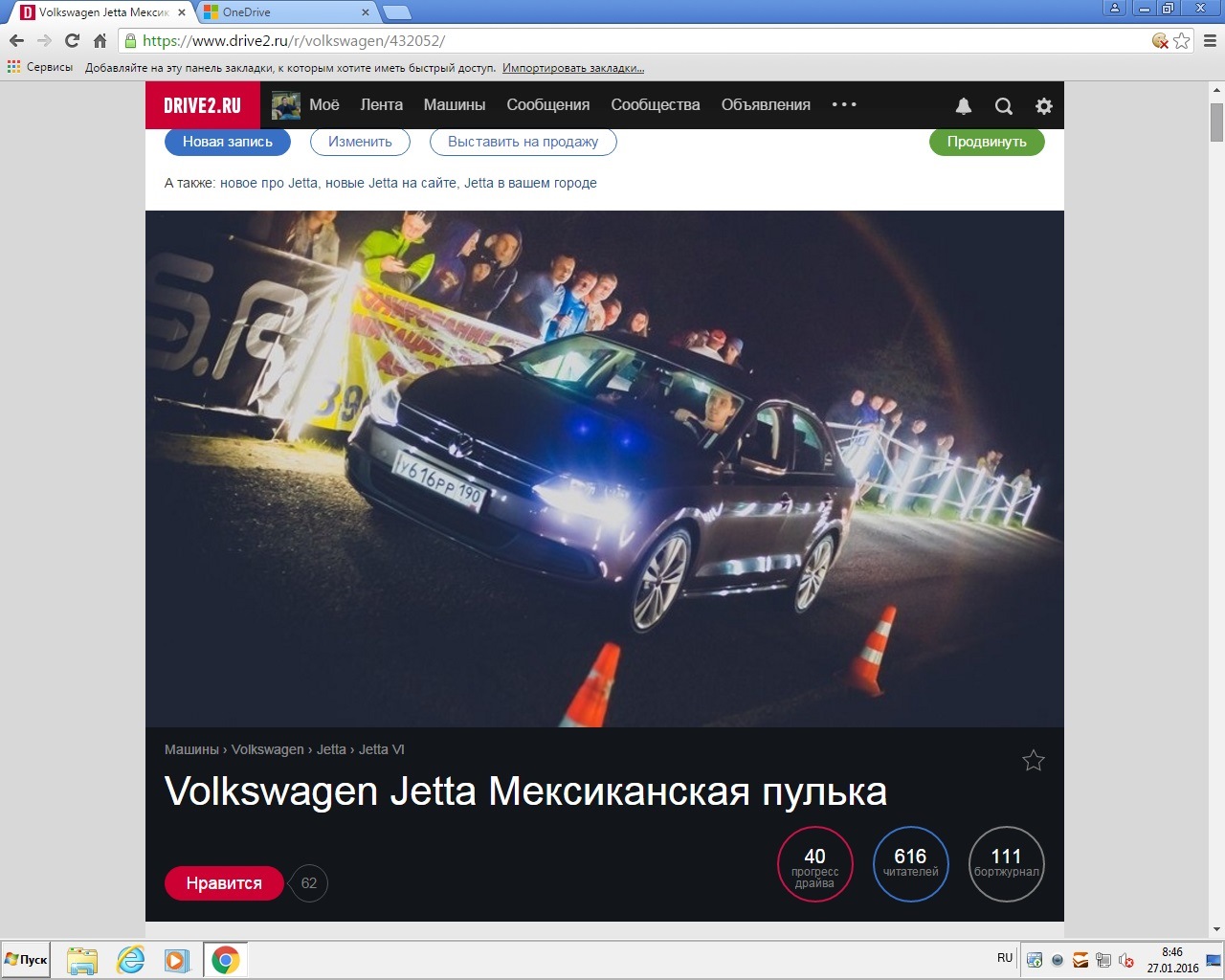Open media player from taskbar
1225x980 pixels.
coord(176,959)
